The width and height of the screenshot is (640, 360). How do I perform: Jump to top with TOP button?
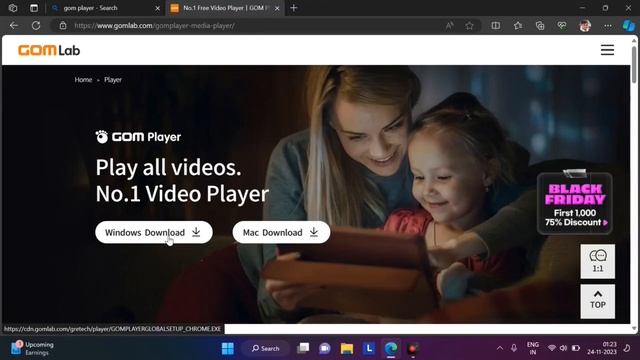pyautogui.click(x=598, y=301)
